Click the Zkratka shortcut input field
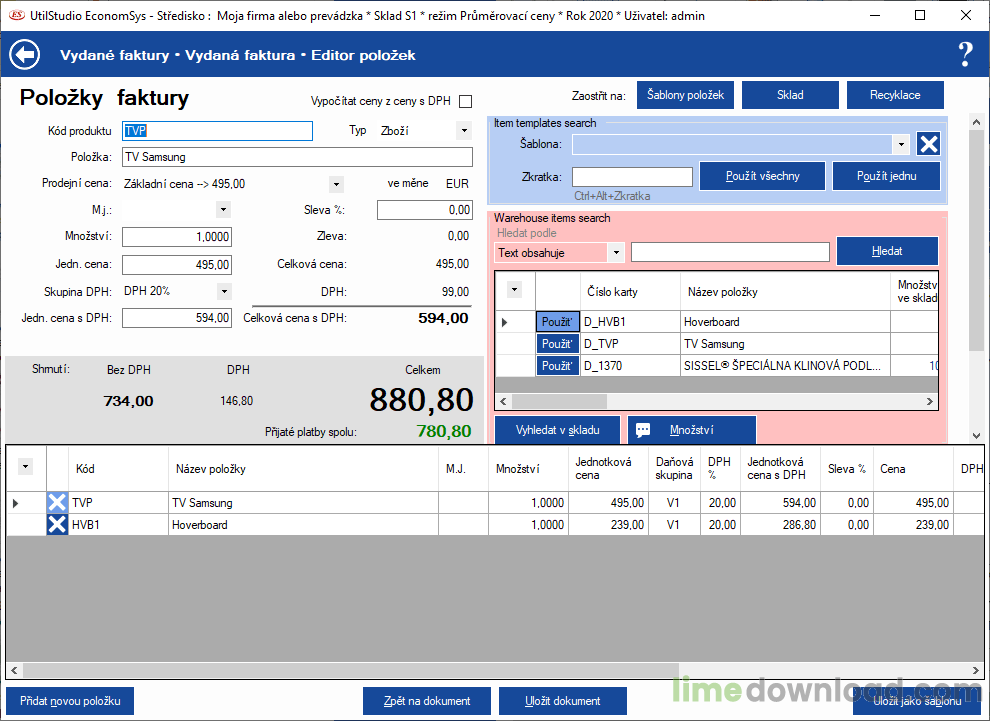Viewport: 990px width, 721px height. (x=632, y=177)
